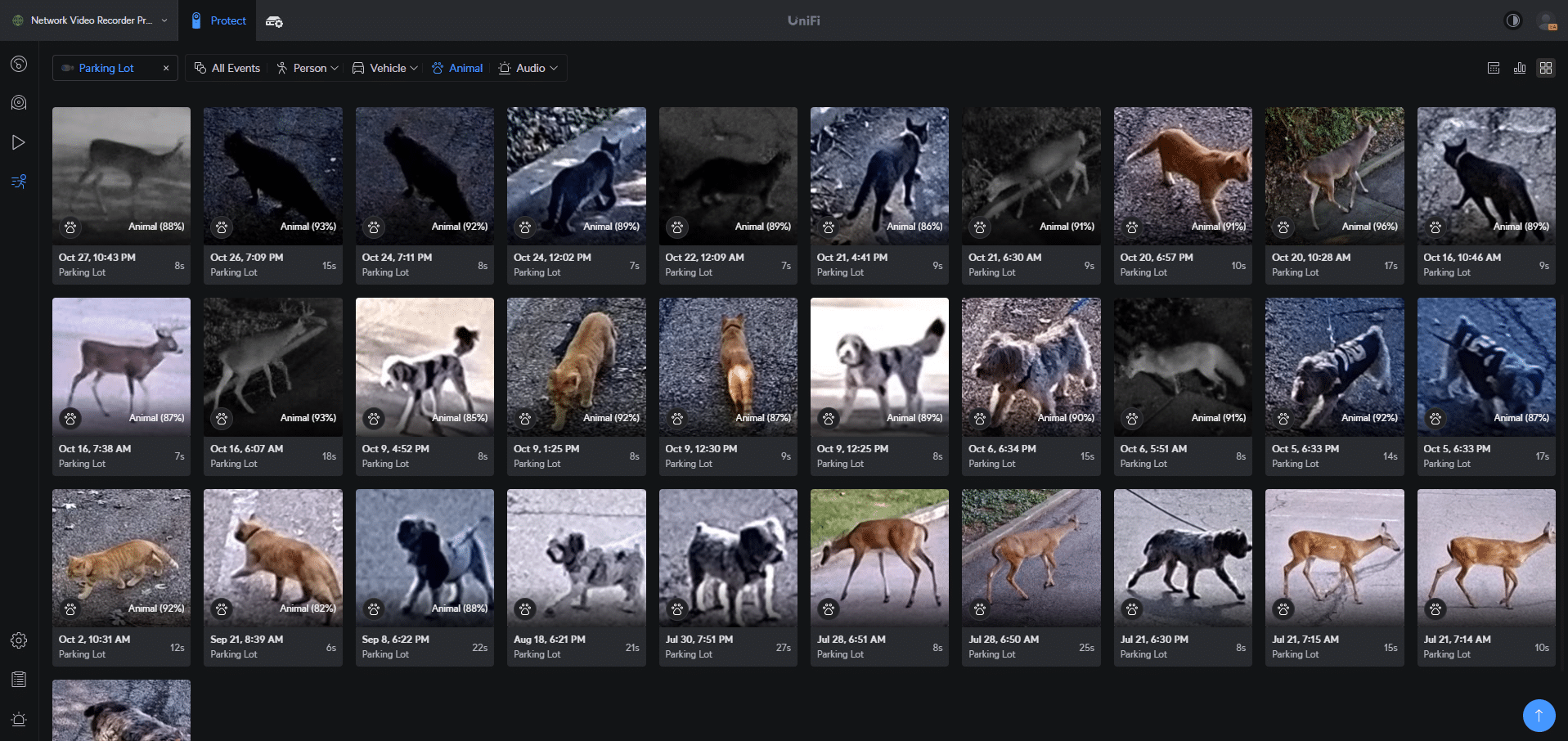The height and width of the screenshot is (741, 1568).
Task: Click paw icon on Oct 20, 6:57 PM thumbnail
Action: 1132,227
